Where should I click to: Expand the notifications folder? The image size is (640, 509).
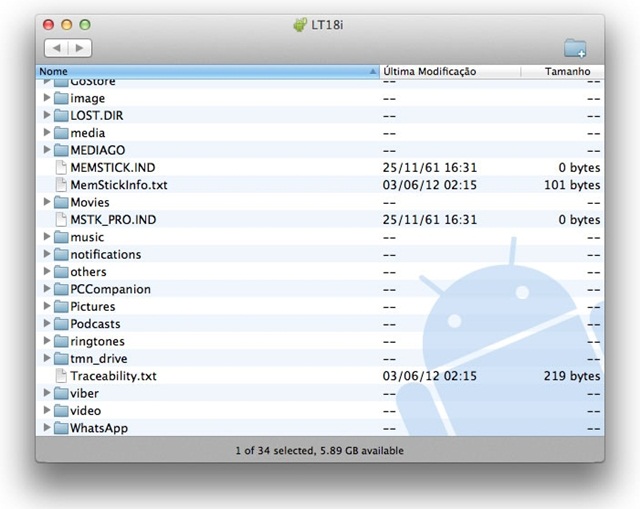point(47,254)
